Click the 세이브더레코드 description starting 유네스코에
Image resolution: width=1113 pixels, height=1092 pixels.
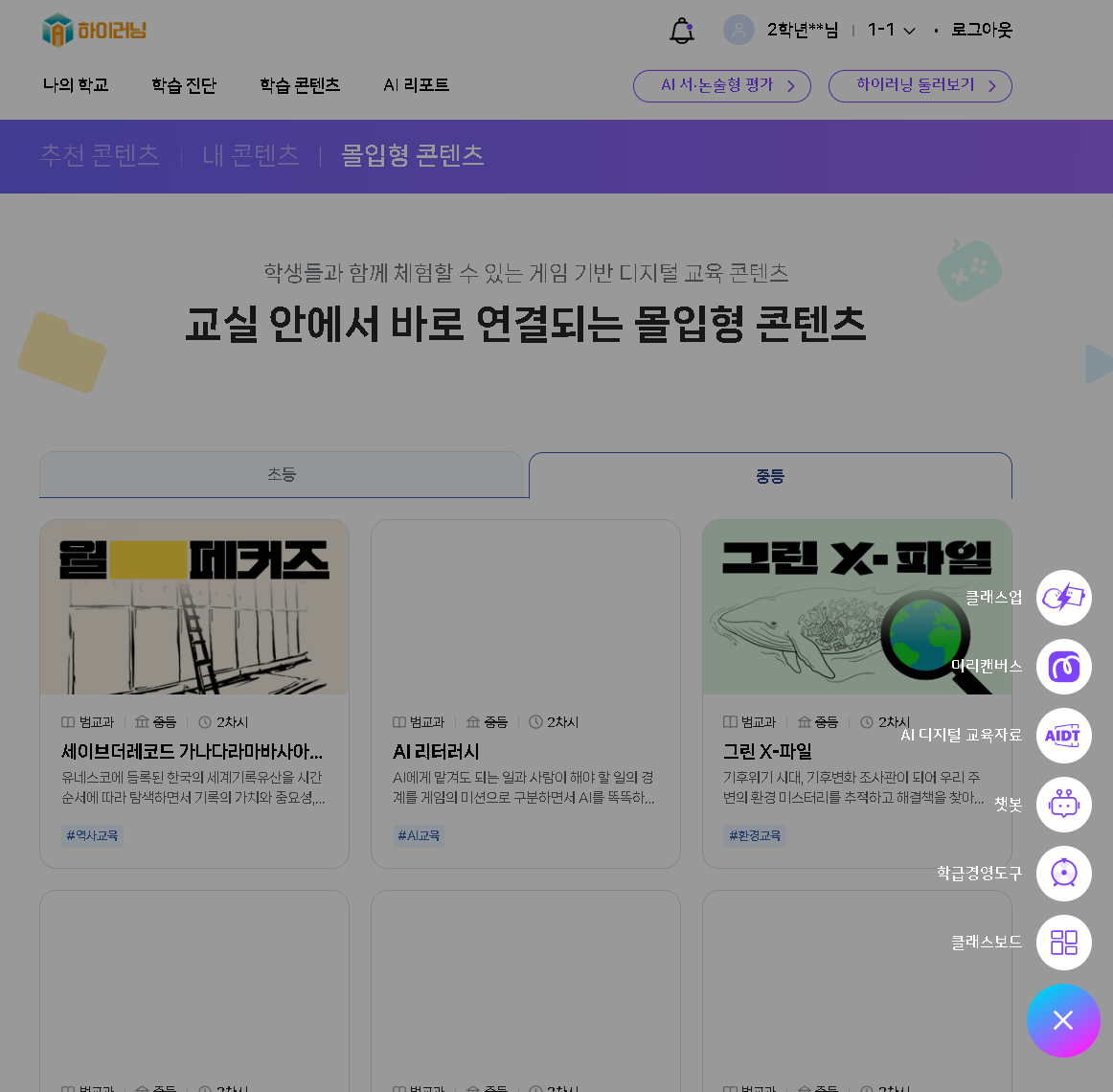tap(193, 787)
